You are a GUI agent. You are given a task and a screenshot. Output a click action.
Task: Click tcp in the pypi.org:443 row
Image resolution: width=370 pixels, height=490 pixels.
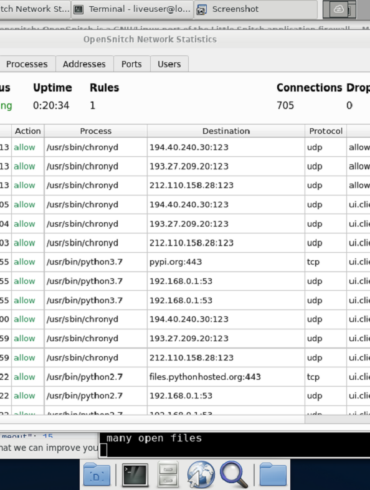point(313,262)
